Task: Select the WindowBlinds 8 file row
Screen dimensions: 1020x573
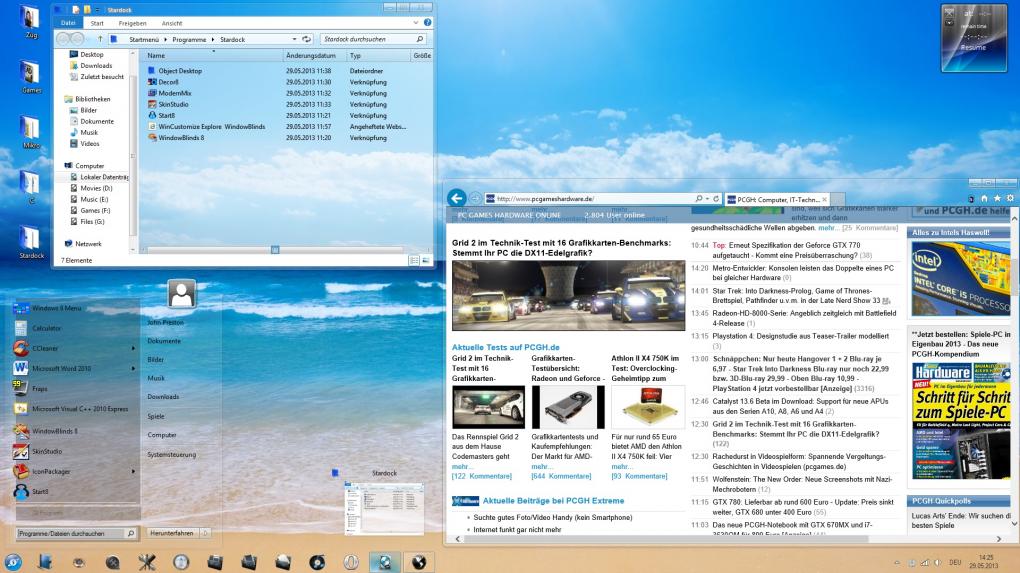Action: click(x=280, y=138)
